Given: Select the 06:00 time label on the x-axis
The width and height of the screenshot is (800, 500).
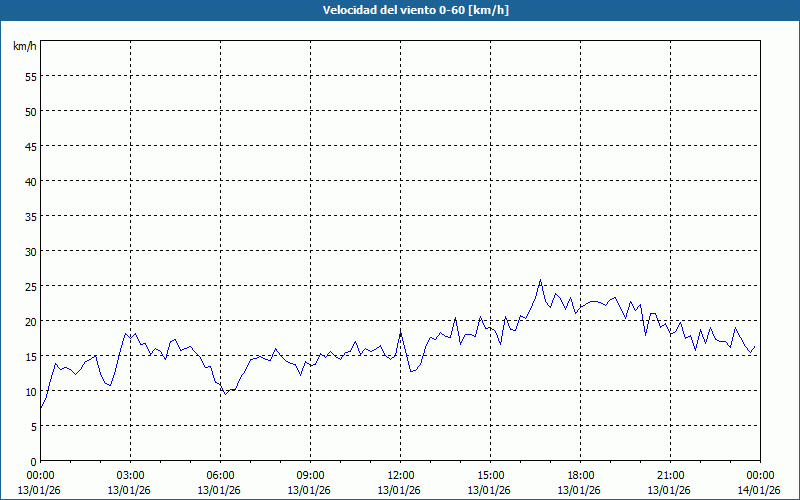Looking at the screenshot, I should (x=220, y=475).
